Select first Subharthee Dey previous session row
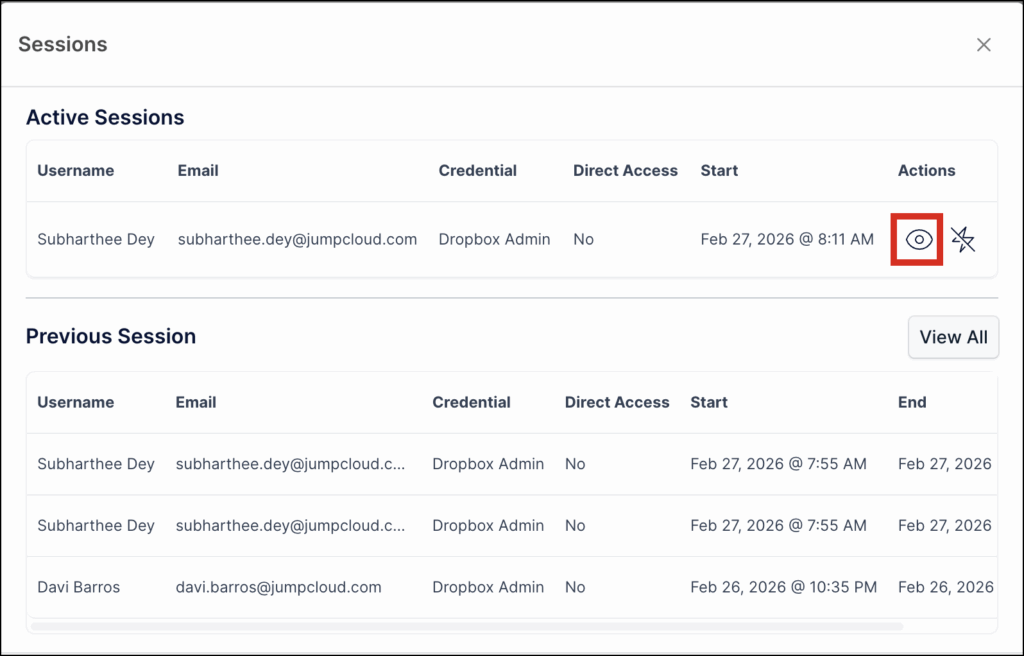The height and width of the screenshot is (656, 1024). 96,464
